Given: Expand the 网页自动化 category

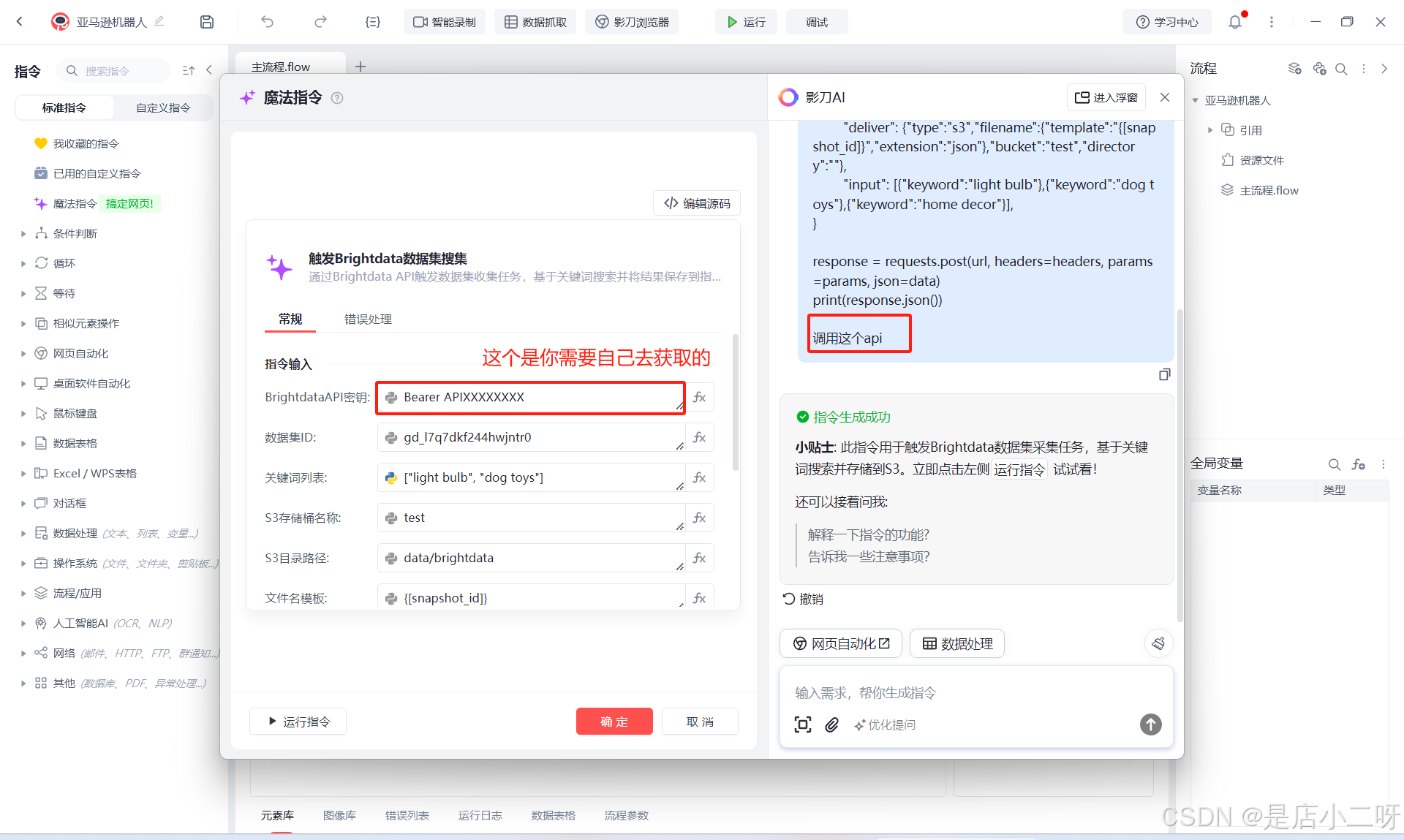Looking at the screenshot, I should click(x=23, y=354).
